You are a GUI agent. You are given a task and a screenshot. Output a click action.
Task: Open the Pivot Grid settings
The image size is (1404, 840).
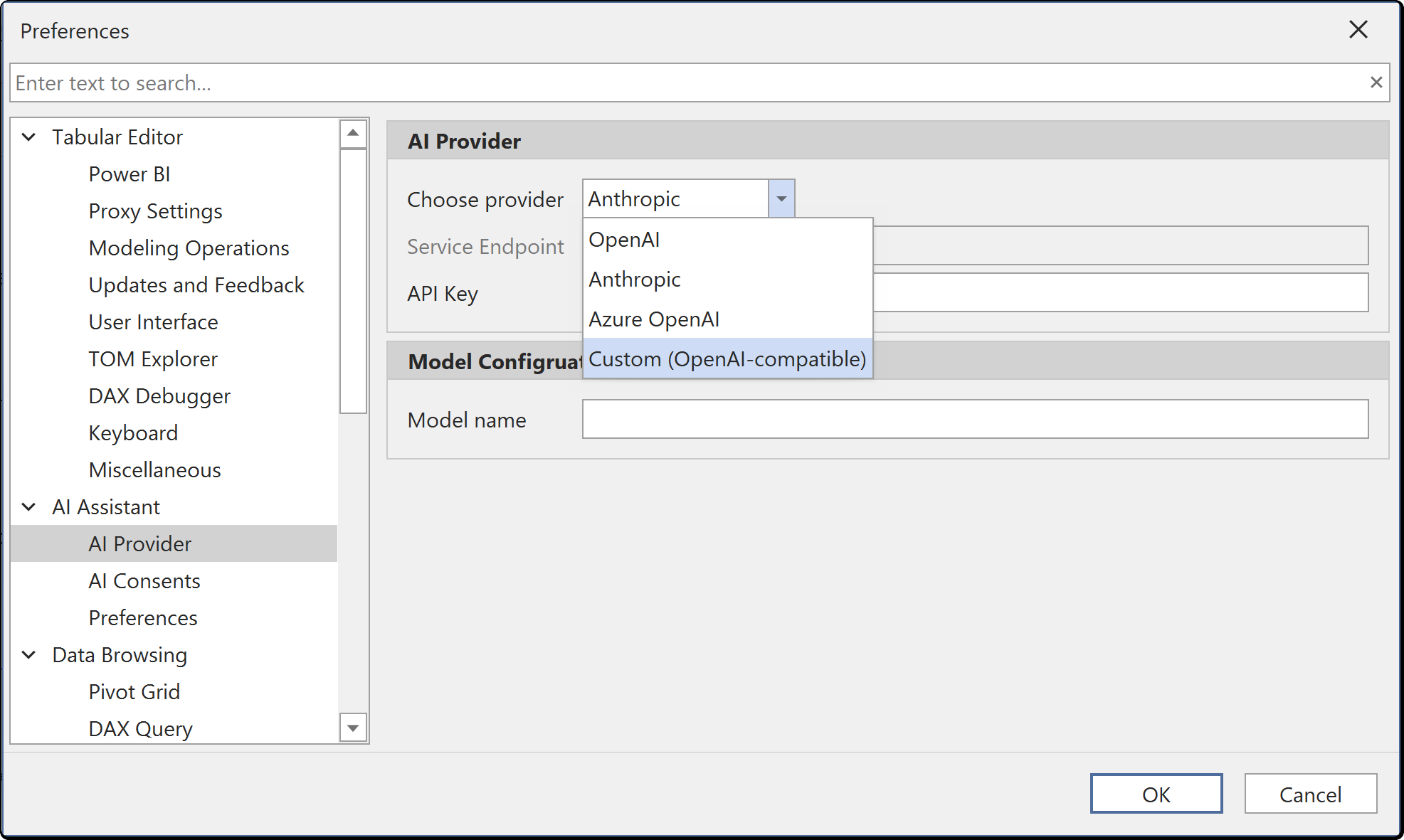(134, 691)
